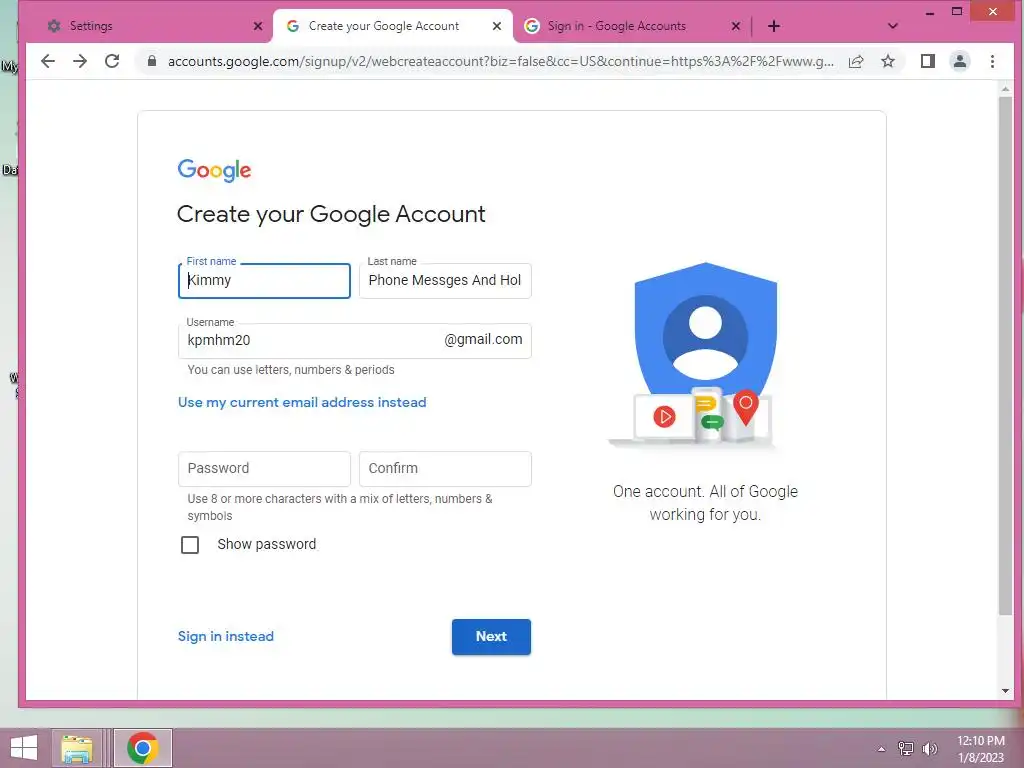Click the Username field
The image size is (1024, 768).
(x=355, y=340)
